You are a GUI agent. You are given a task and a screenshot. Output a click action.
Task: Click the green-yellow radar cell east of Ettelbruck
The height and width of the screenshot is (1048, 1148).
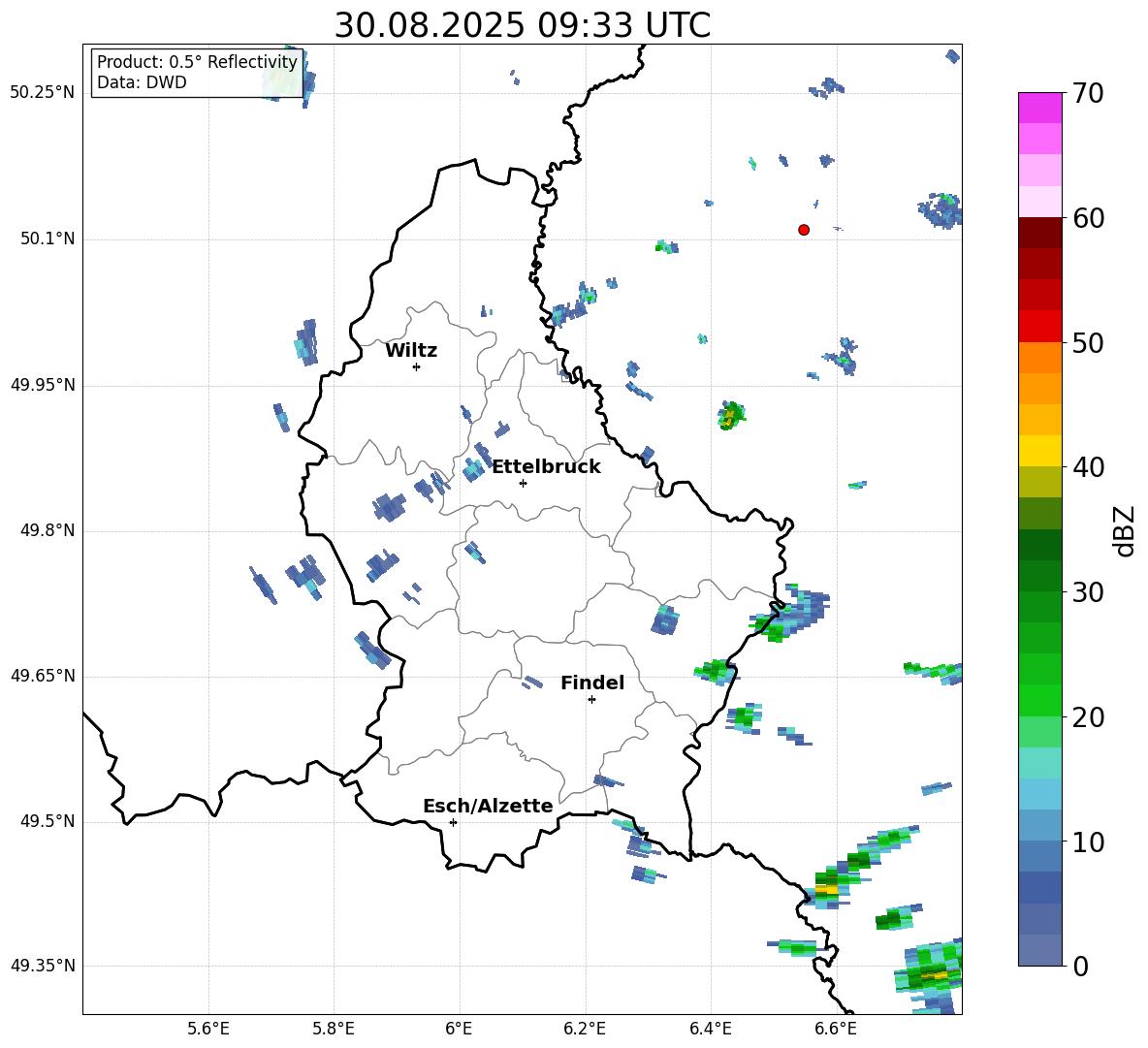click(731, 416)
